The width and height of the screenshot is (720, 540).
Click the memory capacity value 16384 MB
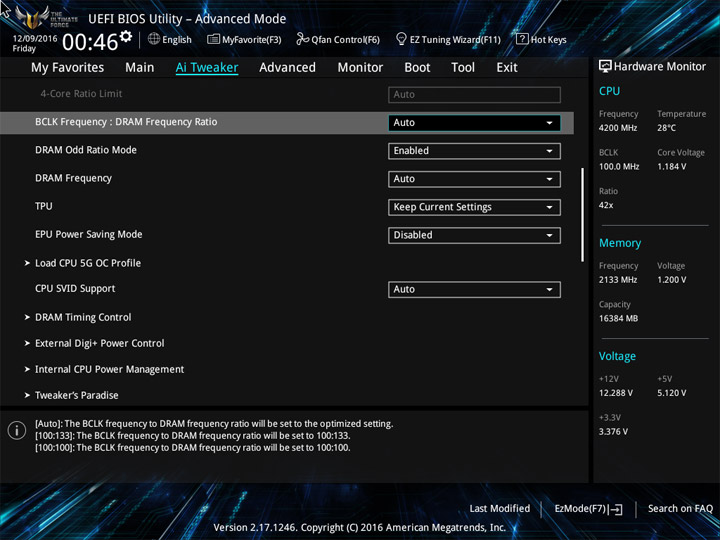click(619, 318)
